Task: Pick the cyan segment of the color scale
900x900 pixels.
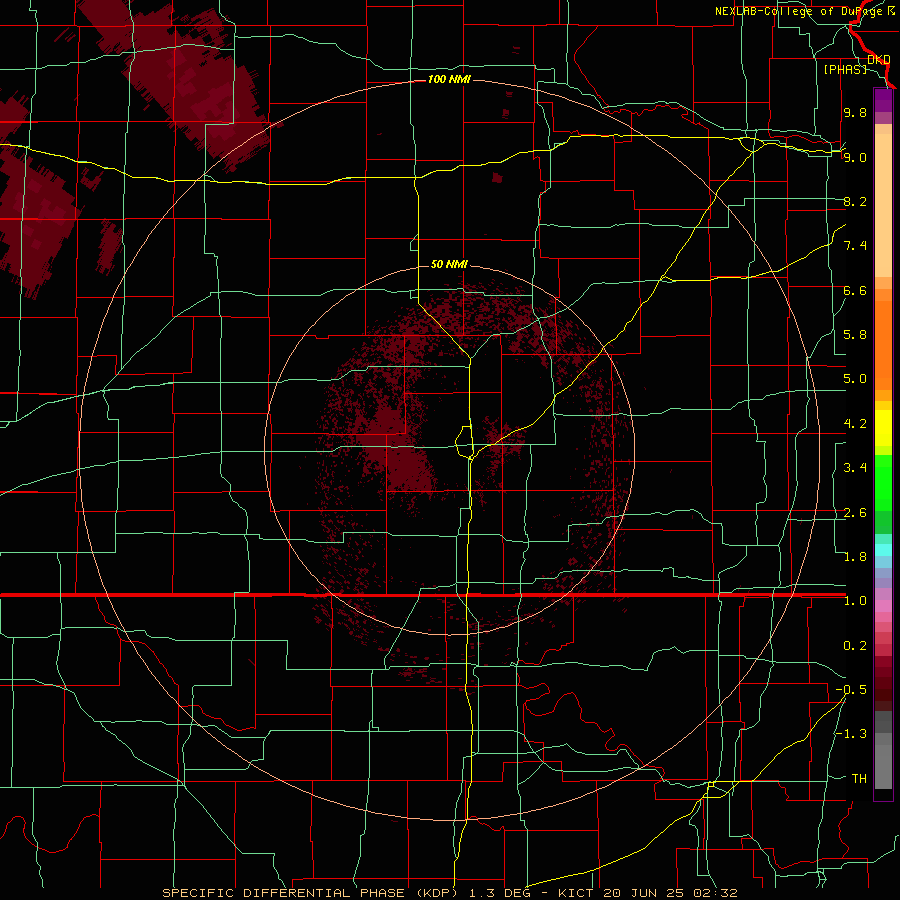Action: [883, 550]
